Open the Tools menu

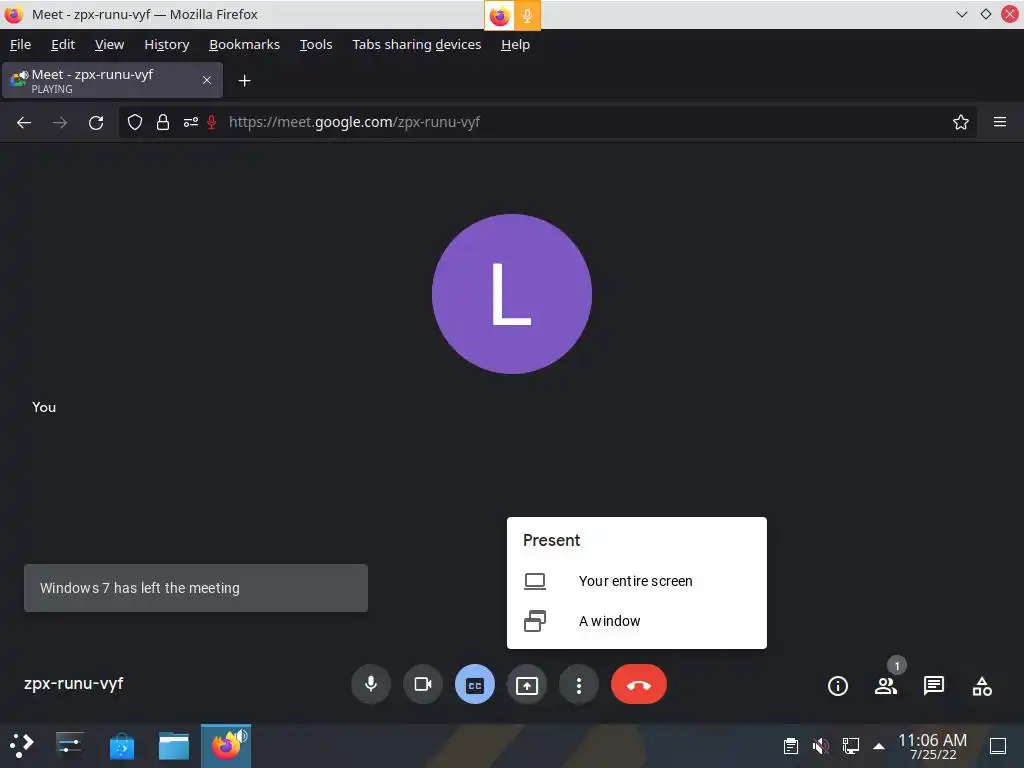point(316,44)
